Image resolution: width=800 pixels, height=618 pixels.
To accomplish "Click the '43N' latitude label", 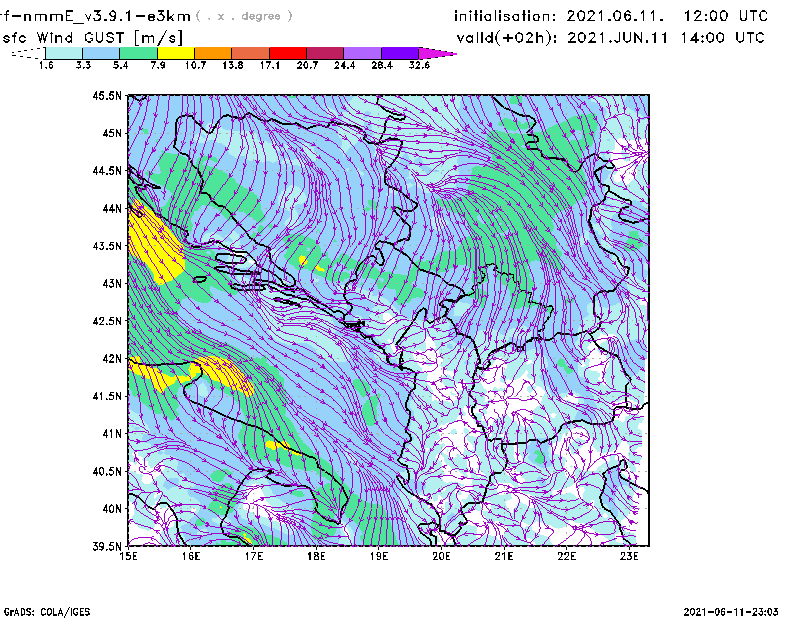I will 112,283.
